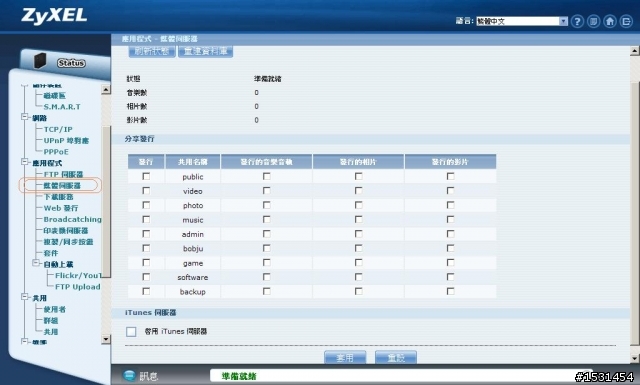Click the share name "backup"
This screenshot has height=385, width=640.
(x=193, y=292)
